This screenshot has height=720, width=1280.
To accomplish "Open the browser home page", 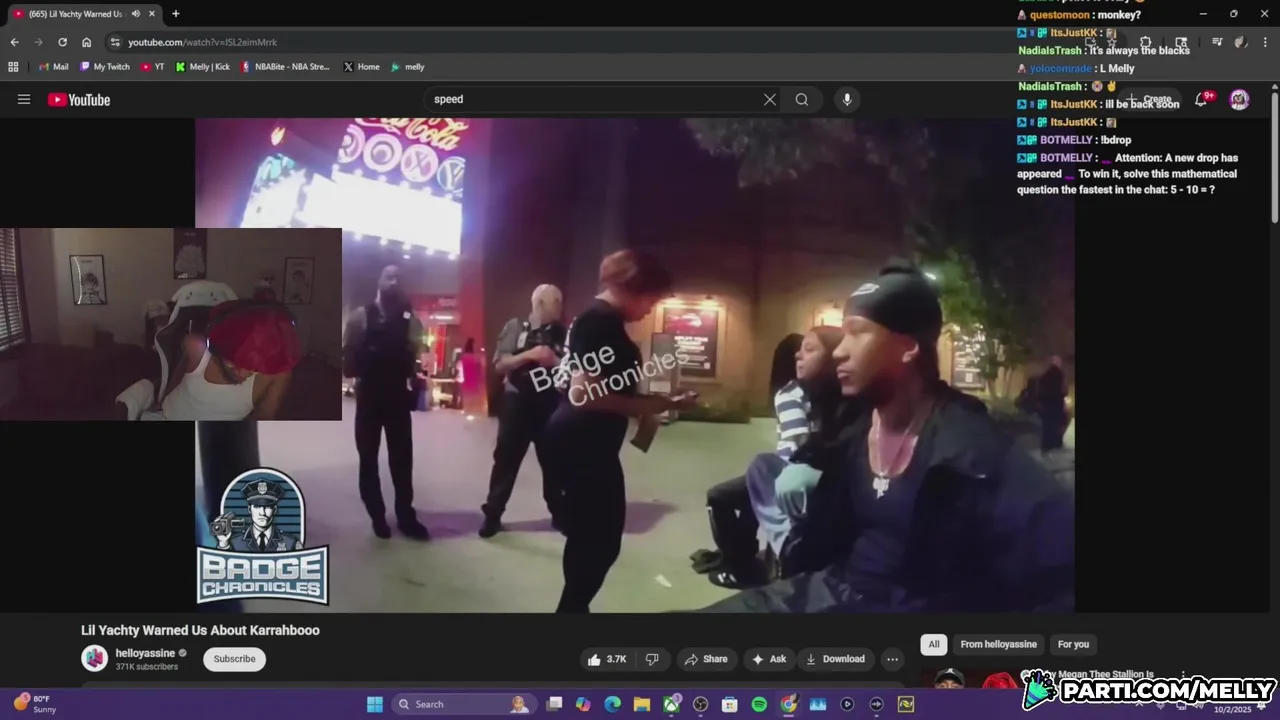I will (x=86, y=42).
